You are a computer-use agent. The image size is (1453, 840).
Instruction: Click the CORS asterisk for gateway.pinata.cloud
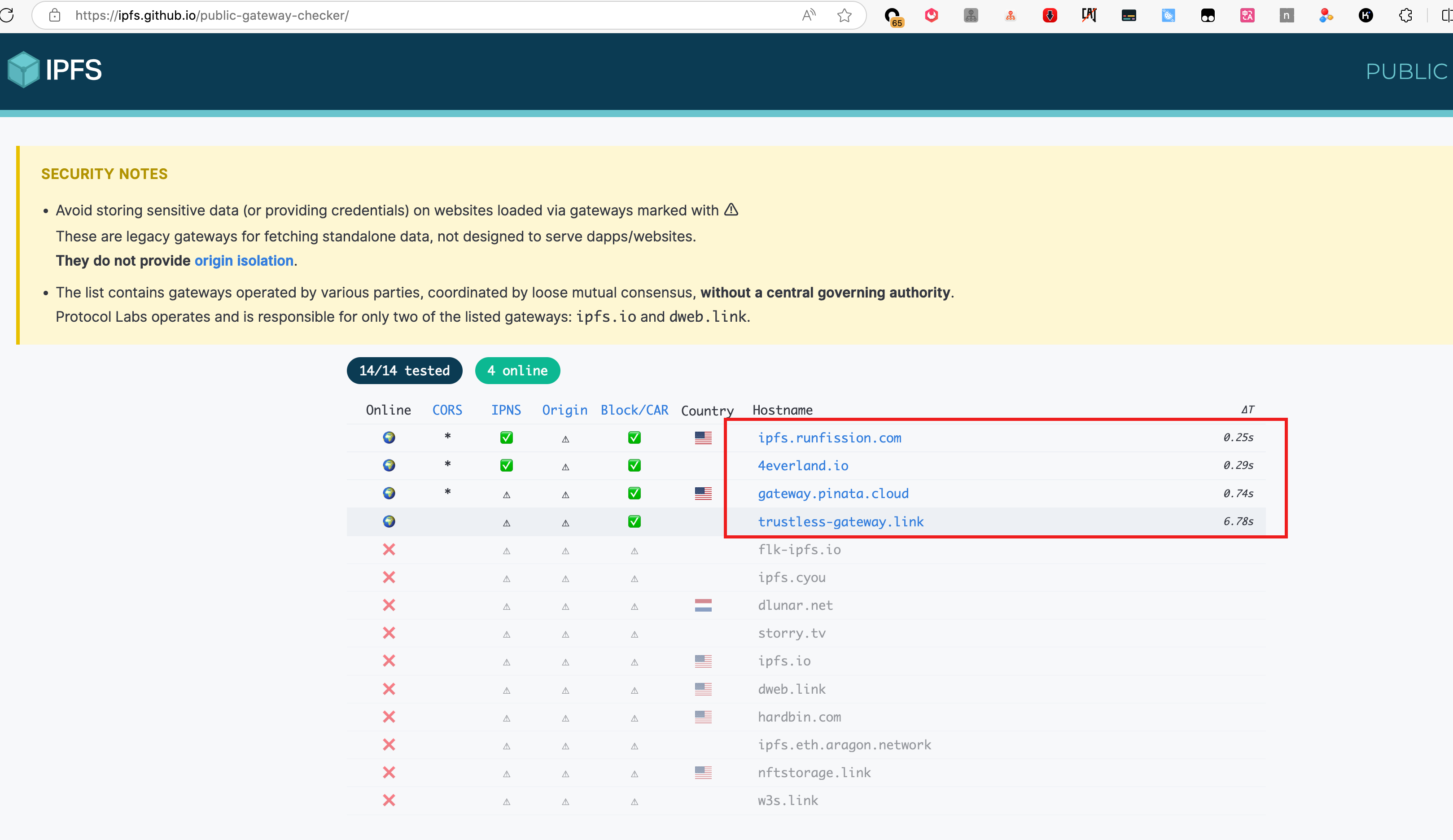(x=447, y=493)
